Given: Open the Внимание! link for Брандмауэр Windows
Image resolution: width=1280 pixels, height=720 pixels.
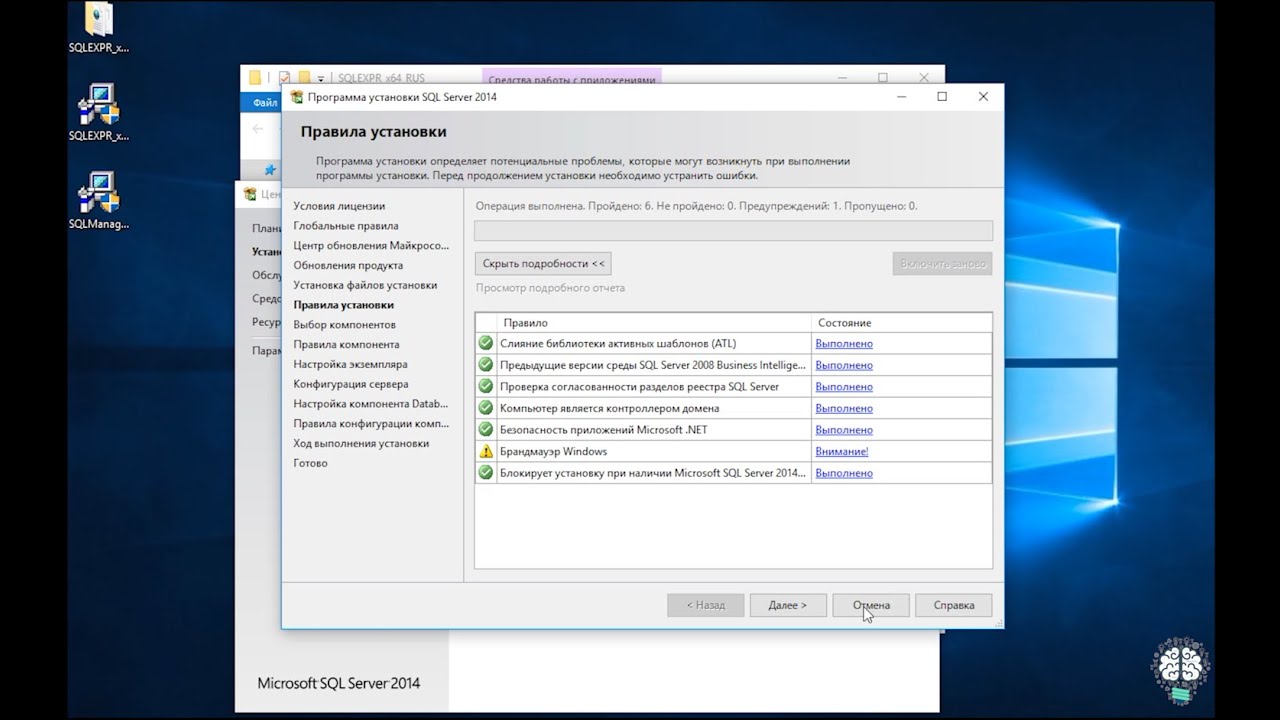Looking at the screenshot, I should 842,451.
